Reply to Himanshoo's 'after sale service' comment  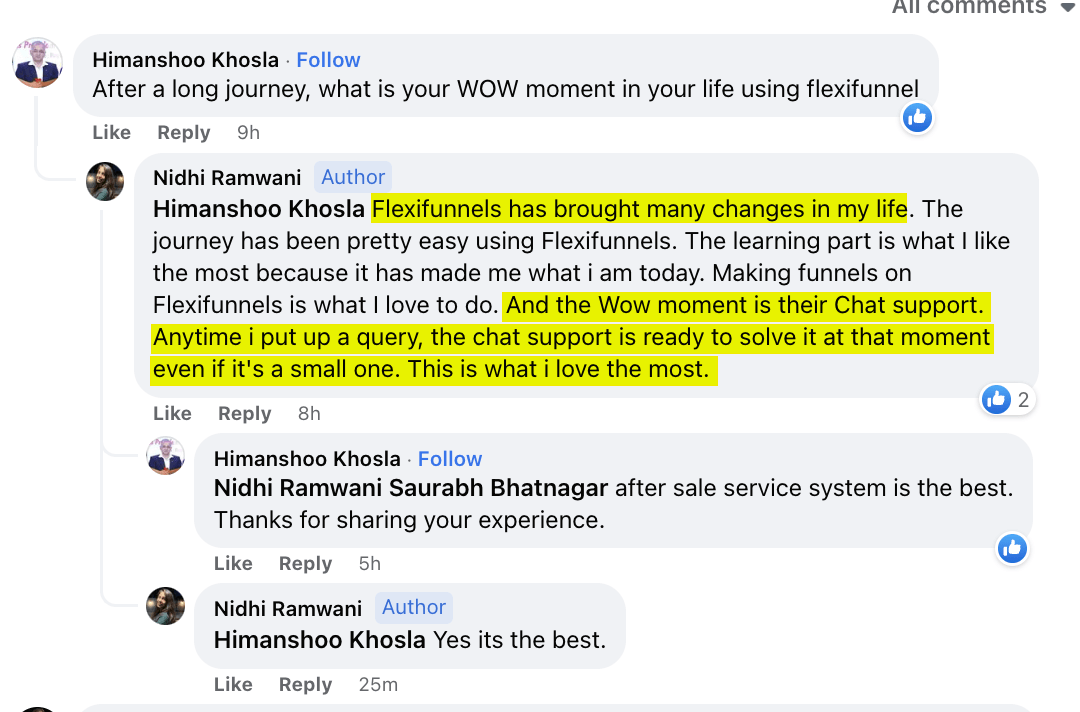305,563
